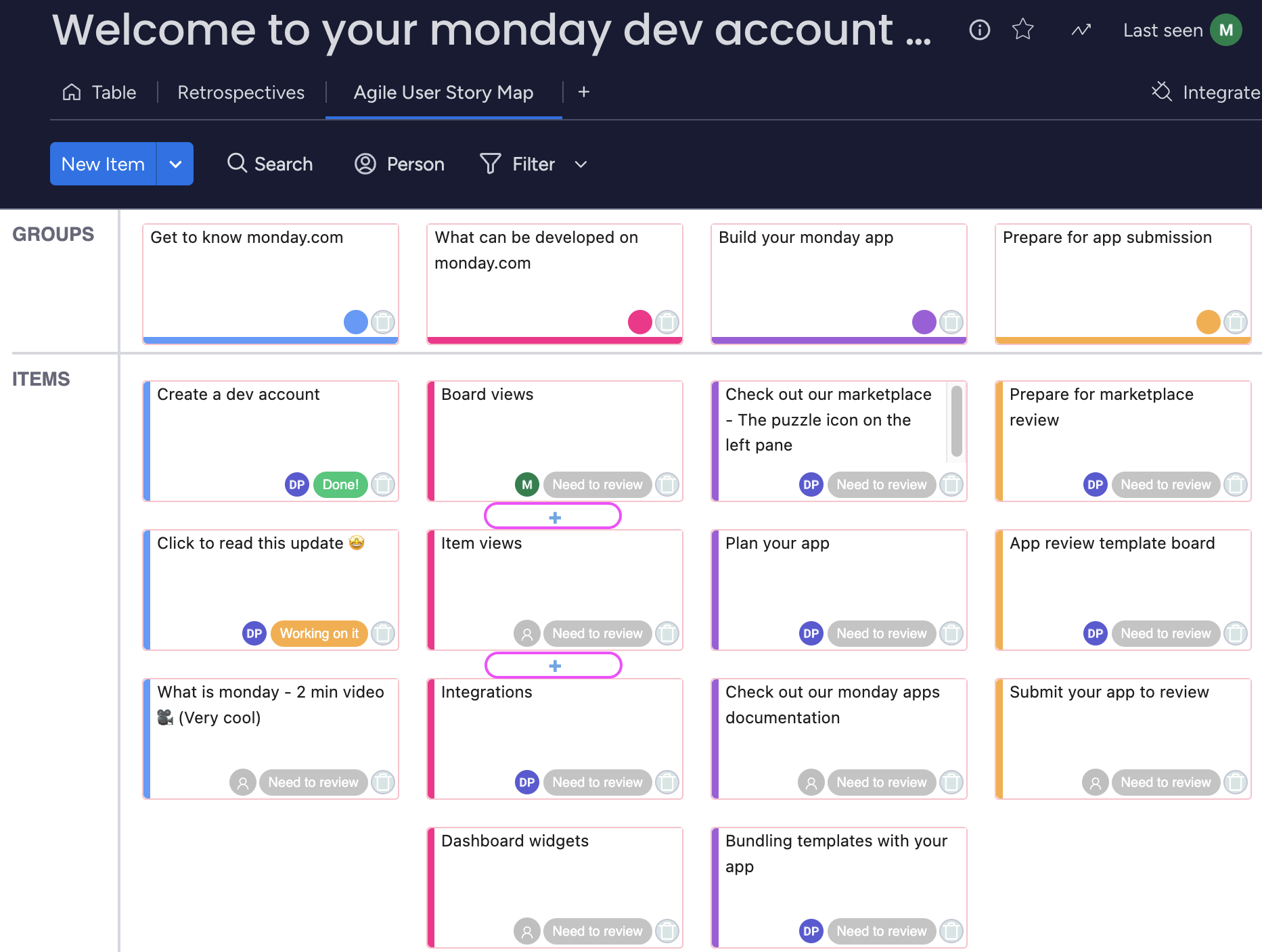Image resolution: width=1262 pixels, height=952 pixels.
Task: Click trash icon on Board views card
Action: [667, 484]
